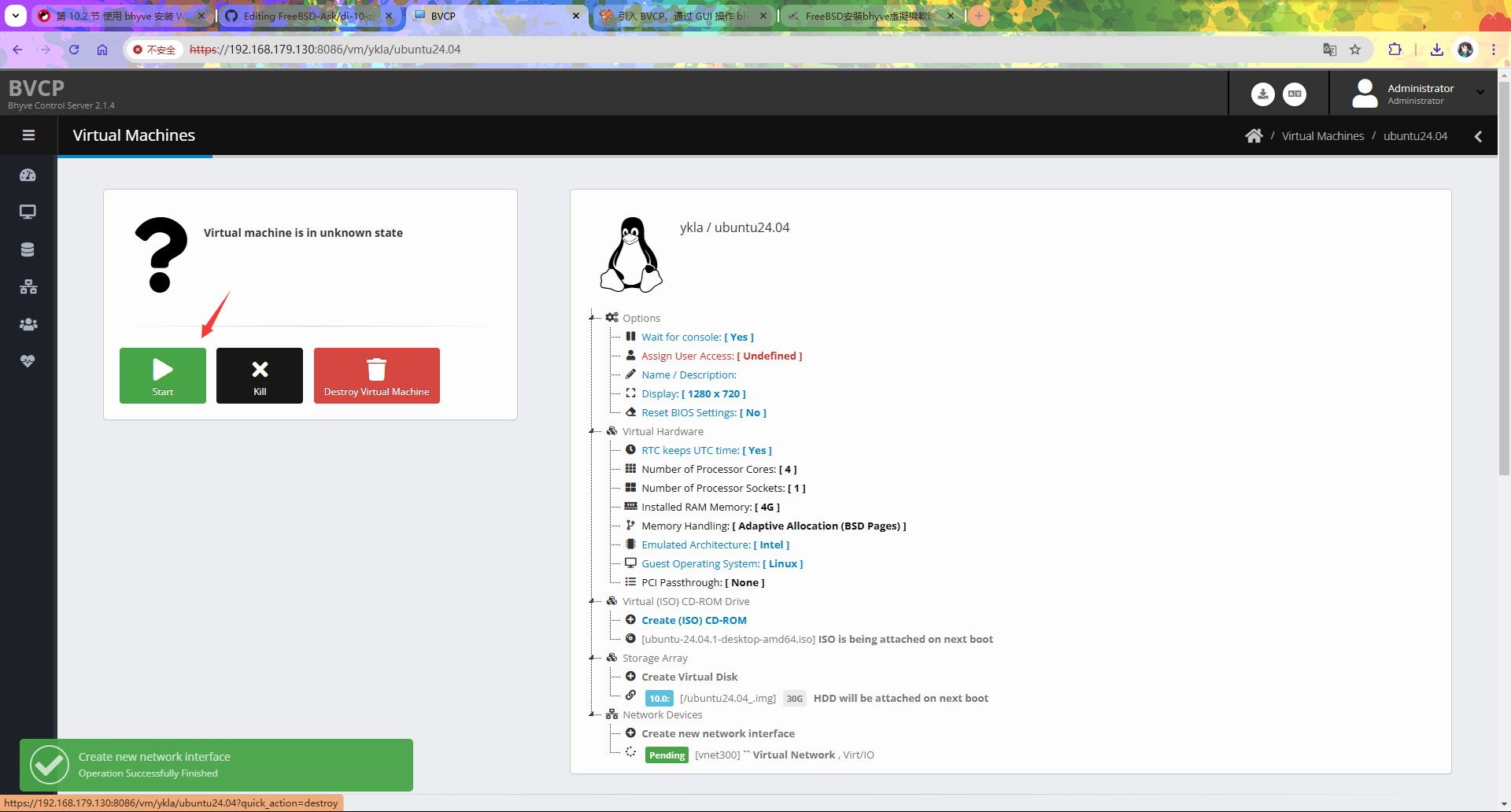
Task: Click Create new network interface
Action: pos(718,733)
